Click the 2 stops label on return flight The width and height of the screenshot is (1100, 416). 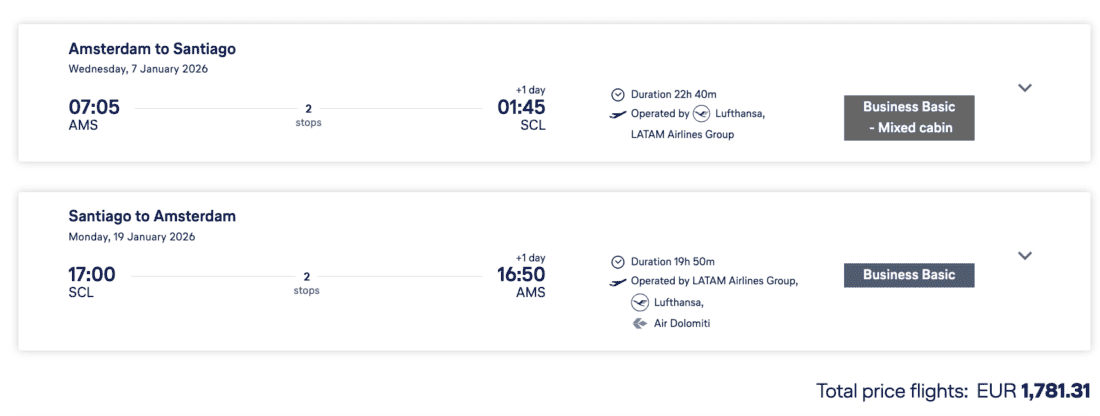(x=307, y=283)
